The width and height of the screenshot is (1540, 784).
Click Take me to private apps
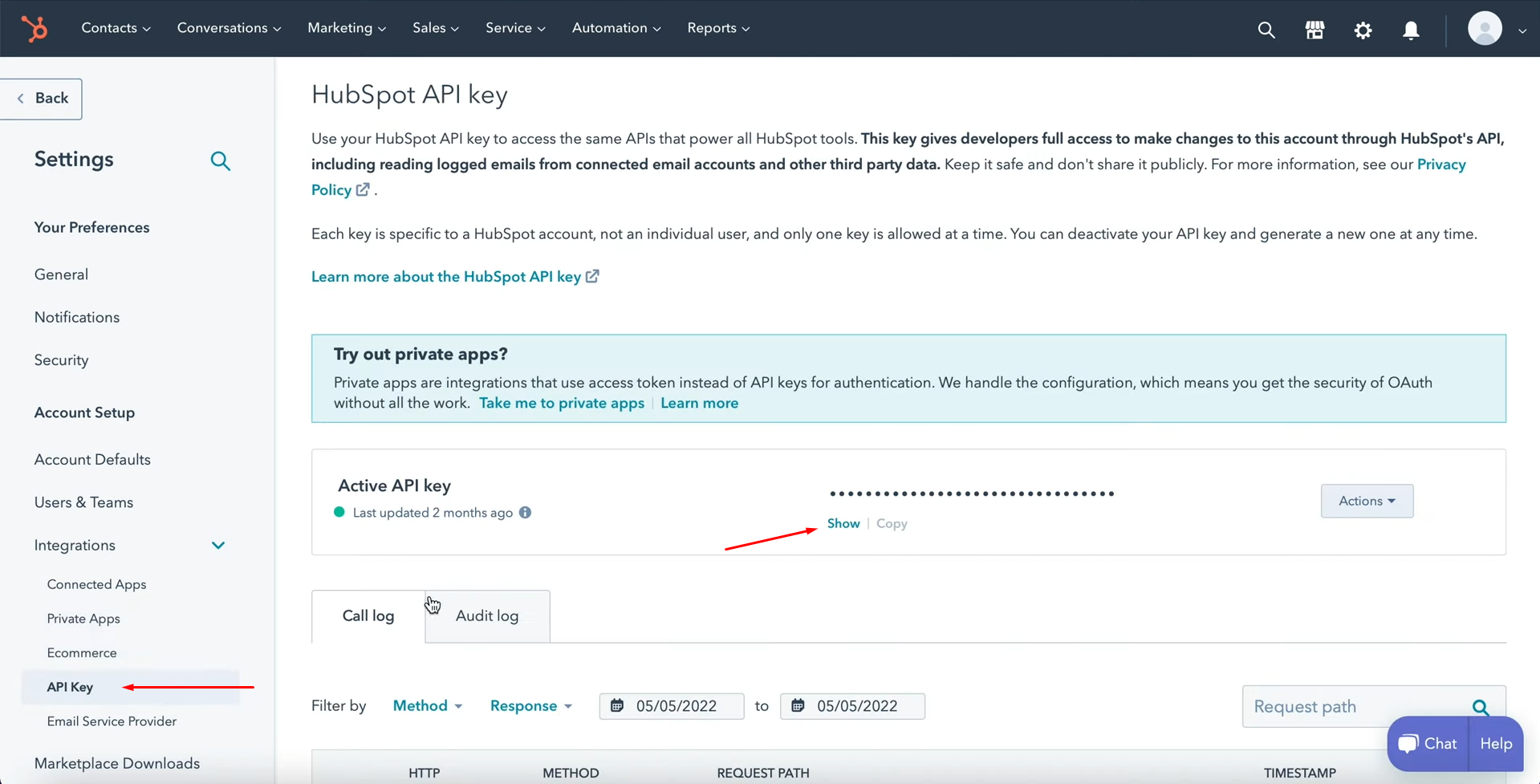coord(561,403)
